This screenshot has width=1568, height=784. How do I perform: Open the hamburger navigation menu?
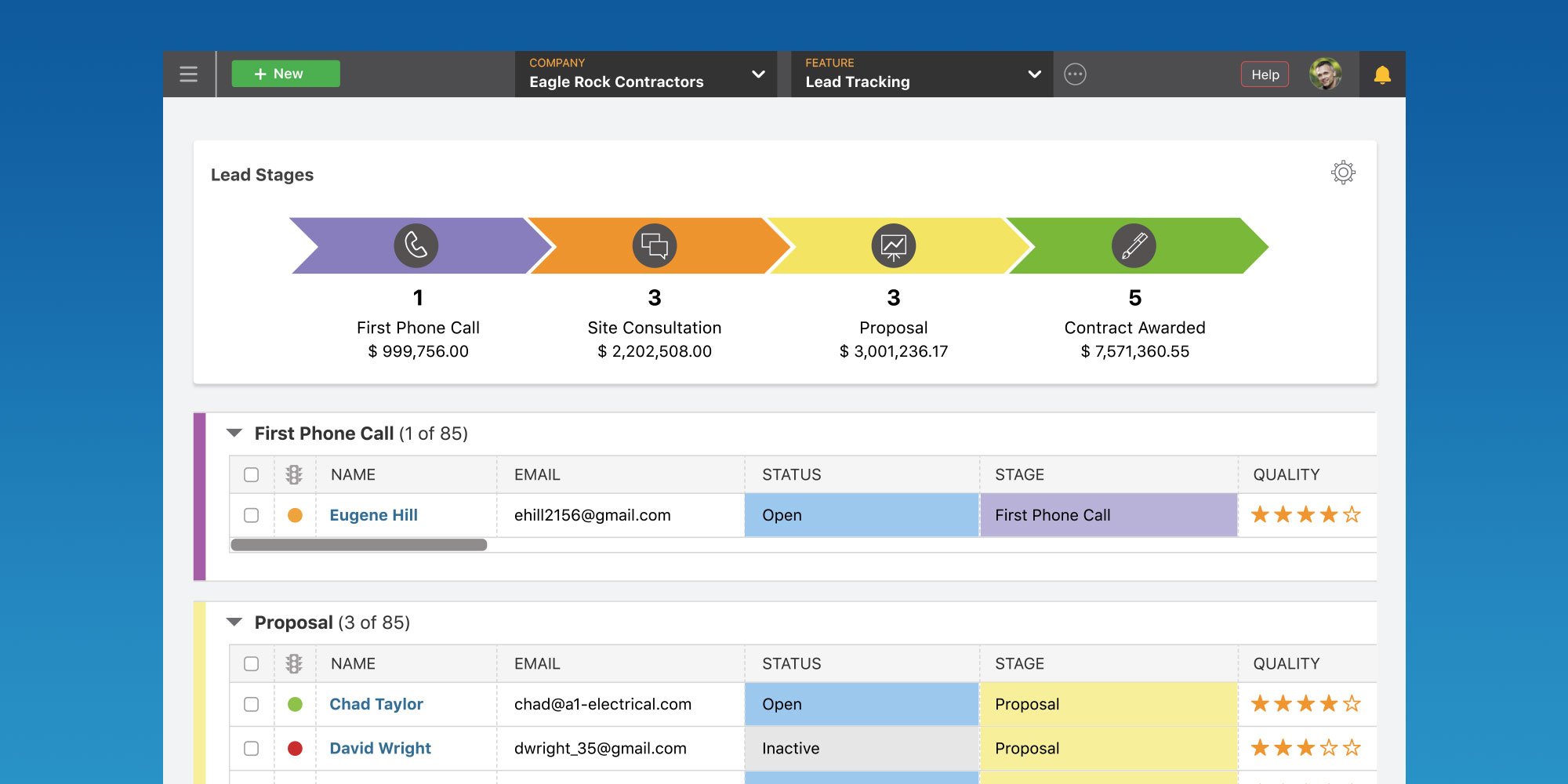[188, 74]
